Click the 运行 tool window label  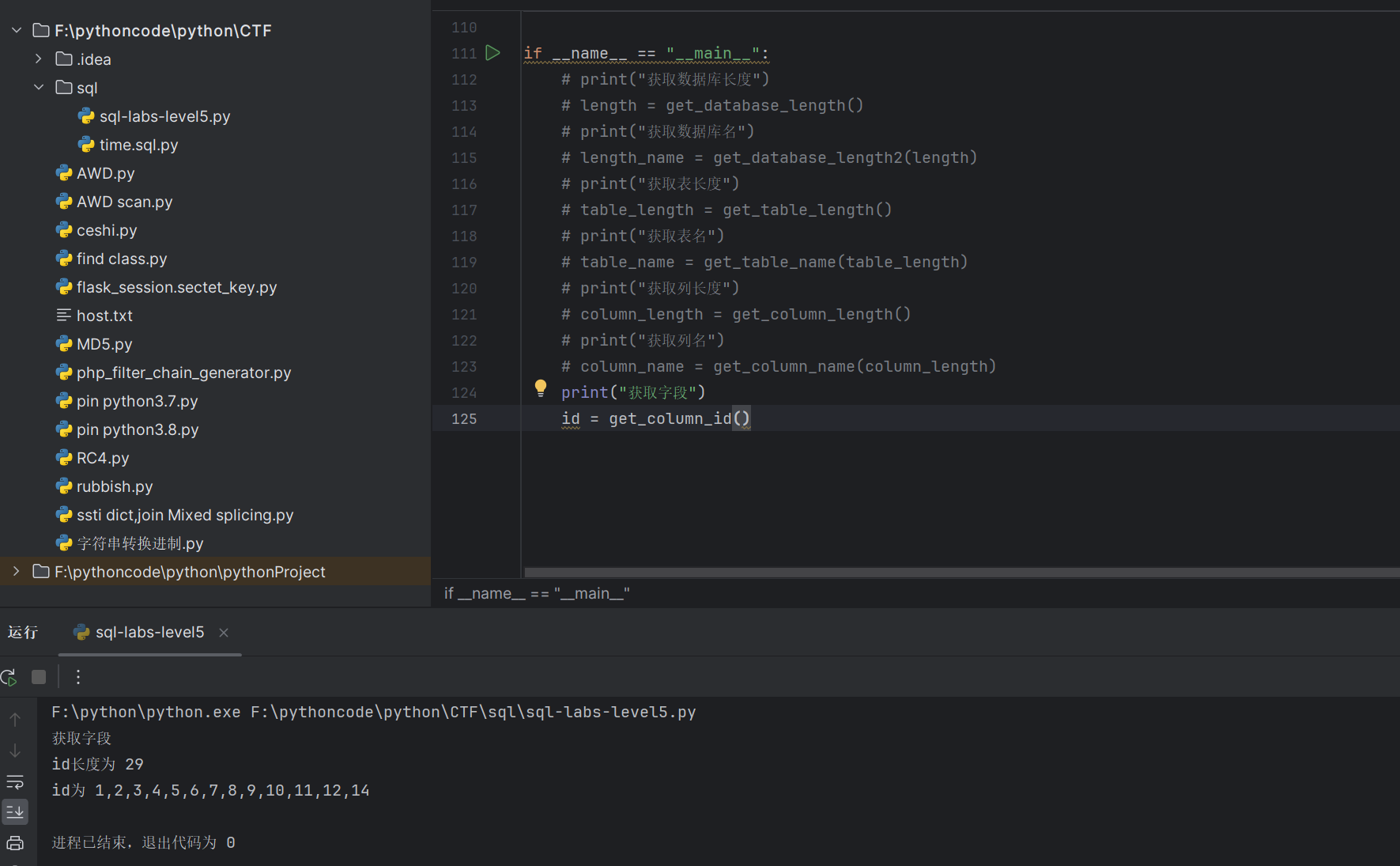[23, 632]
